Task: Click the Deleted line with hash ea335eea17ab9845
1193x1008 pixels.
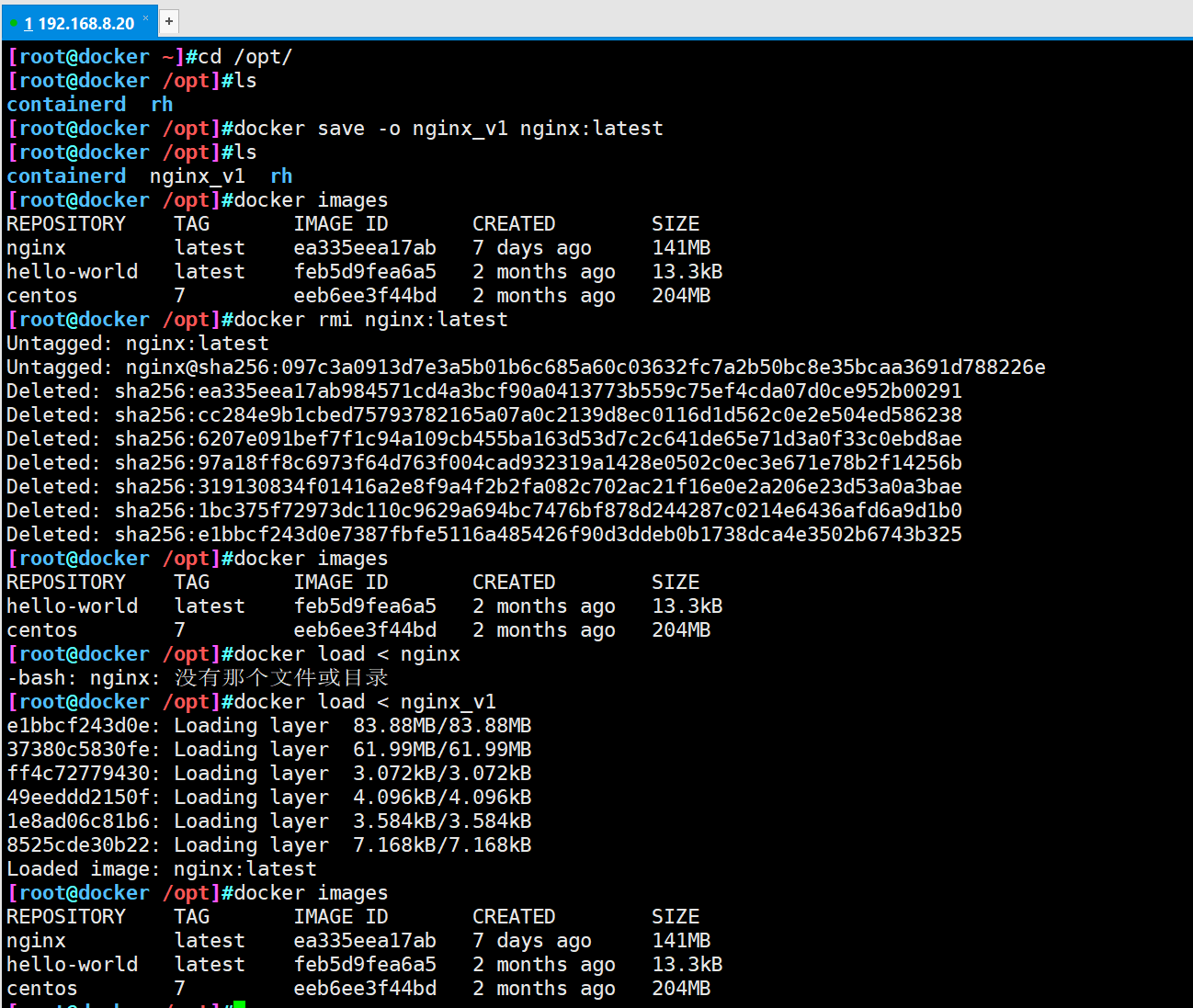Action: click(x=484, y=391)
